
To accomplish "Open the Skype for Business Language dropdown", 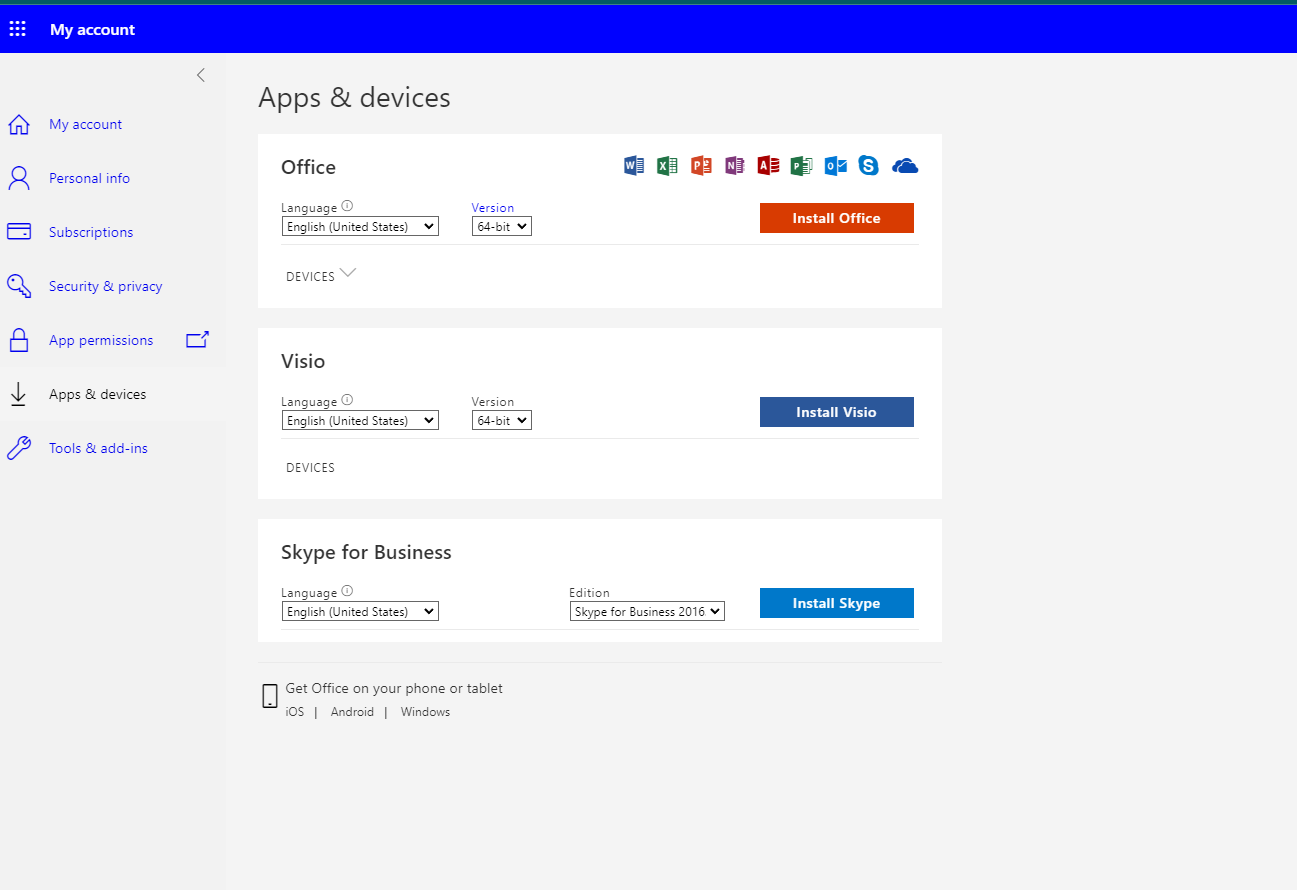I will (x=360, y=612).
